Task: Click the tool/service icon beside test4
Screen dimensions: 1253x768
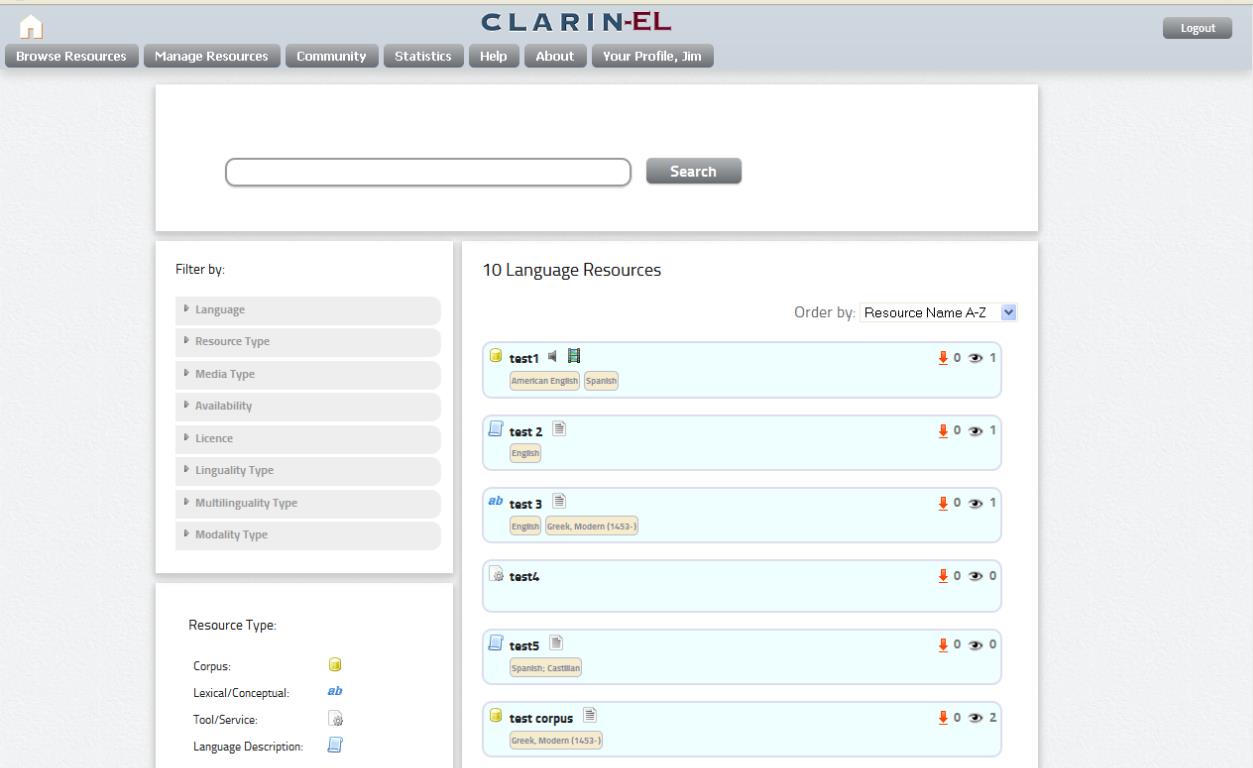Action: click(x=496, y=574)
